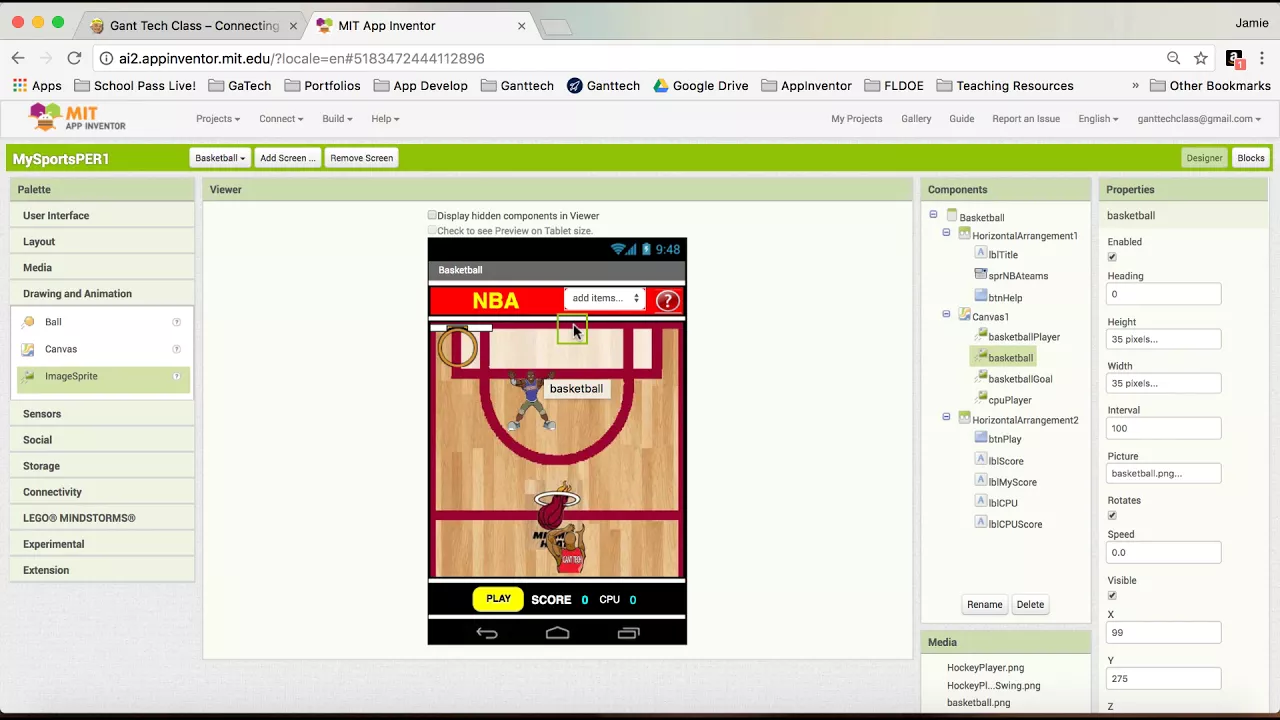Select lblCPUScore in Components tree

tap(1015, 524)
